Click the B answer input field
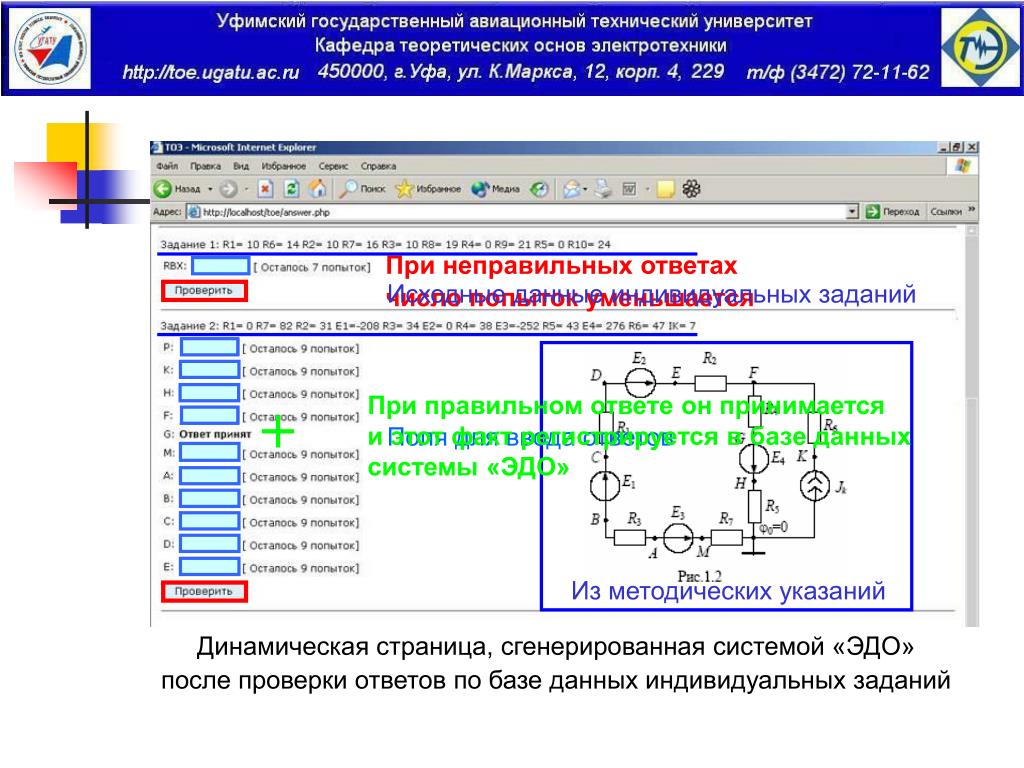 pos(210,499)
